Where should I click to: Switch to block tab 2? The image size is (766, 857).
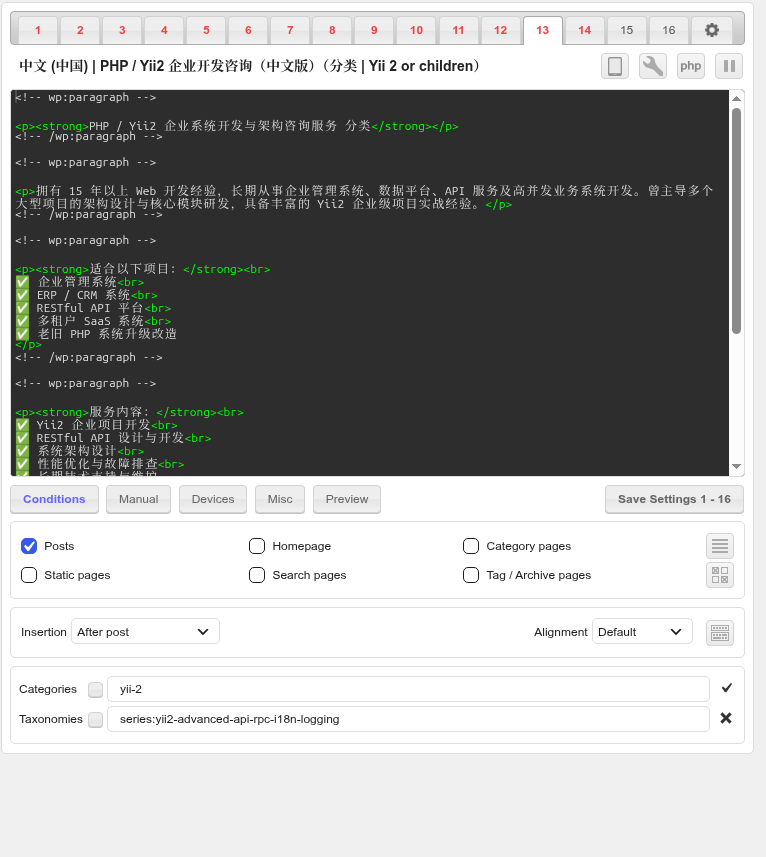click(x=80, y=30)
